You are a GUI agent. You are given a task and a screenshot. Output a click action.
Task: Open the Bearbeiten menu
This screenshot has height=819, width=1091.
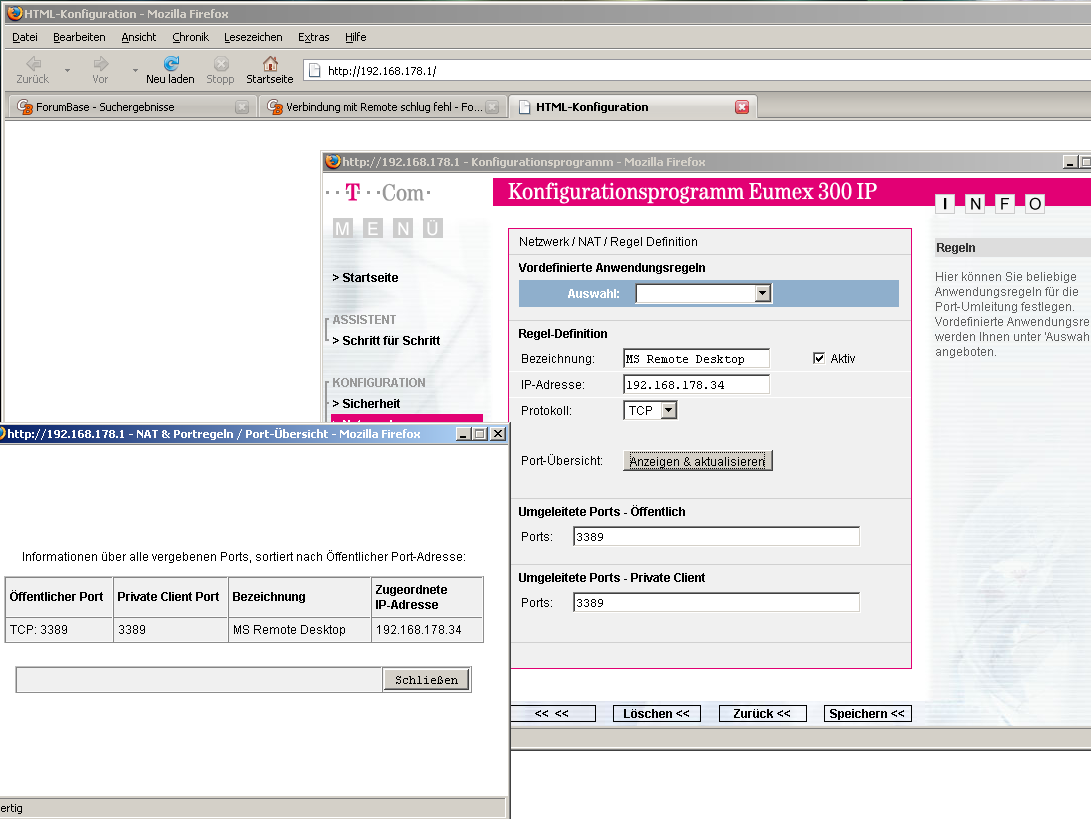click(79, 37)
